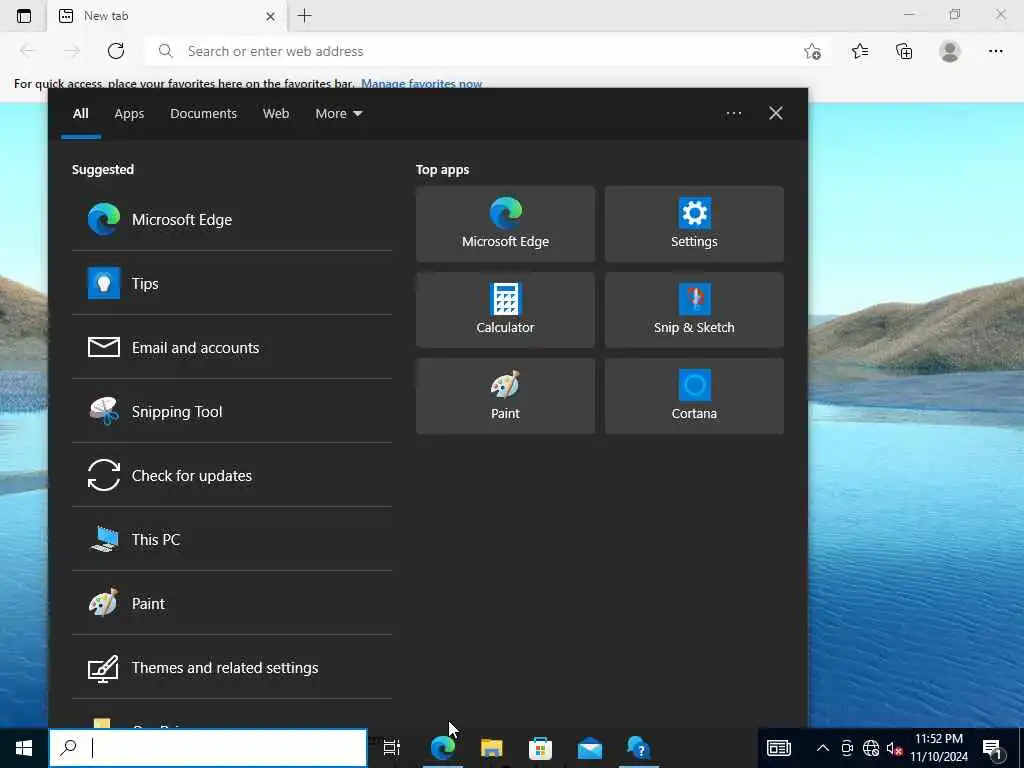
Task: Open Edge Favorites list
Action: pyautogui.click(x=860, y=51)
